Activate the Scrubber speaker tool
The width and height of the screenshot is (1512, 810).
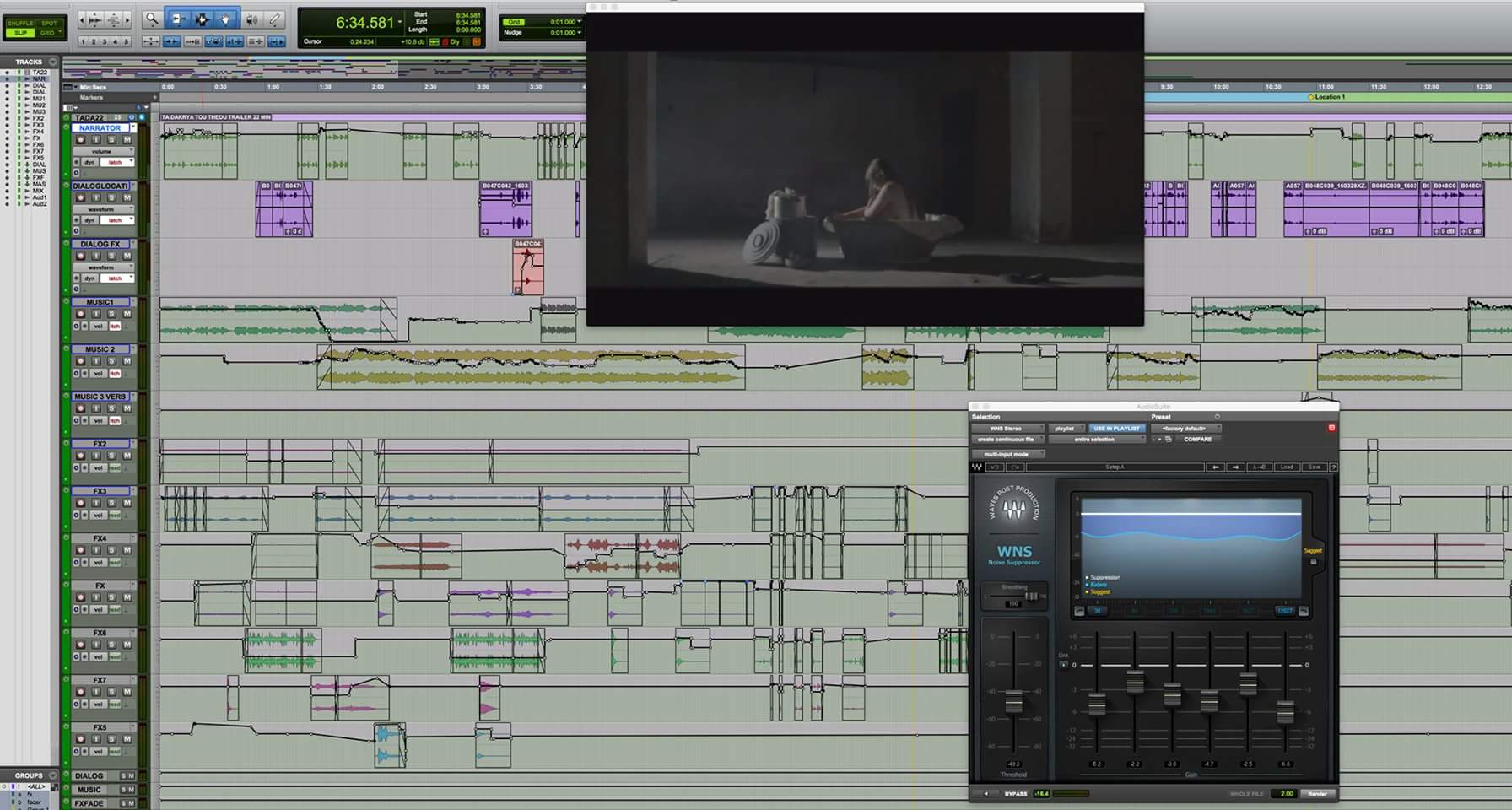[251, 19]
